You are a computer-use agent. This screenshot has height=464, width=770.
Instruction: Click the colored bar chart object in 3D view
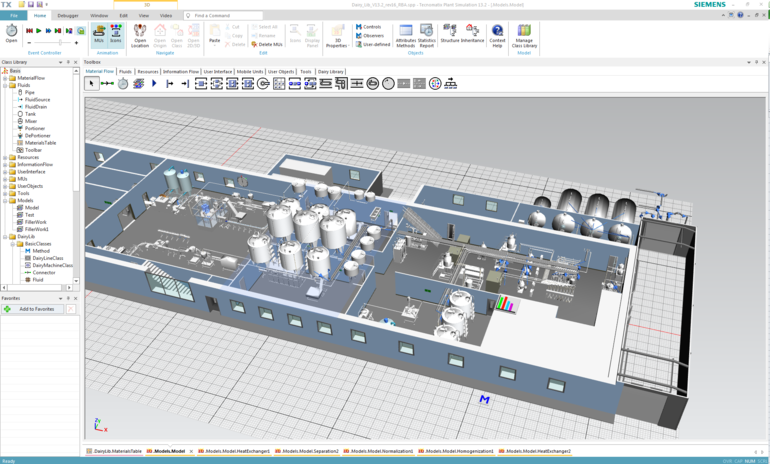(506, 303)
